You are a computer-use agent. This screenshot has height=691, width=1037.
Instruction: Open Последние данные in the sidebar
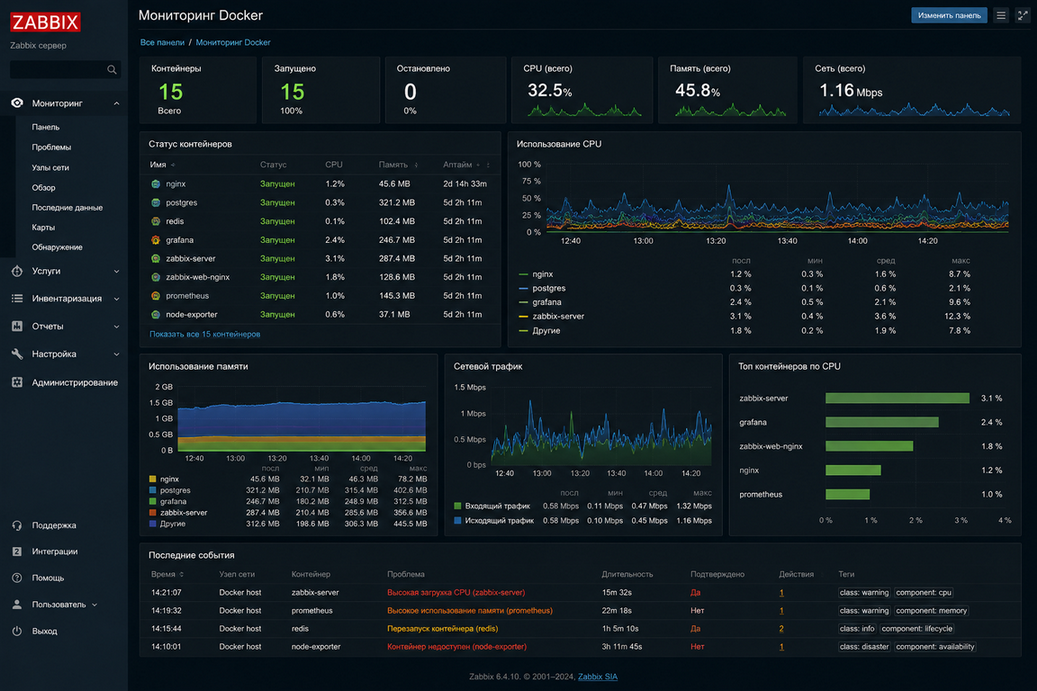point(67,208)
